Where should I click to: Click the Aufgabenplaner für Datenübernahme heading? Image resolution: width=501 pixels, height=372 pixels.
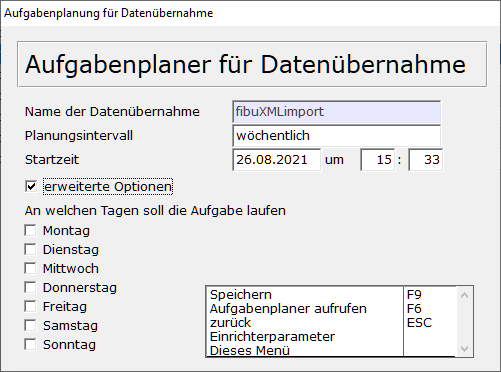point(245,64)
